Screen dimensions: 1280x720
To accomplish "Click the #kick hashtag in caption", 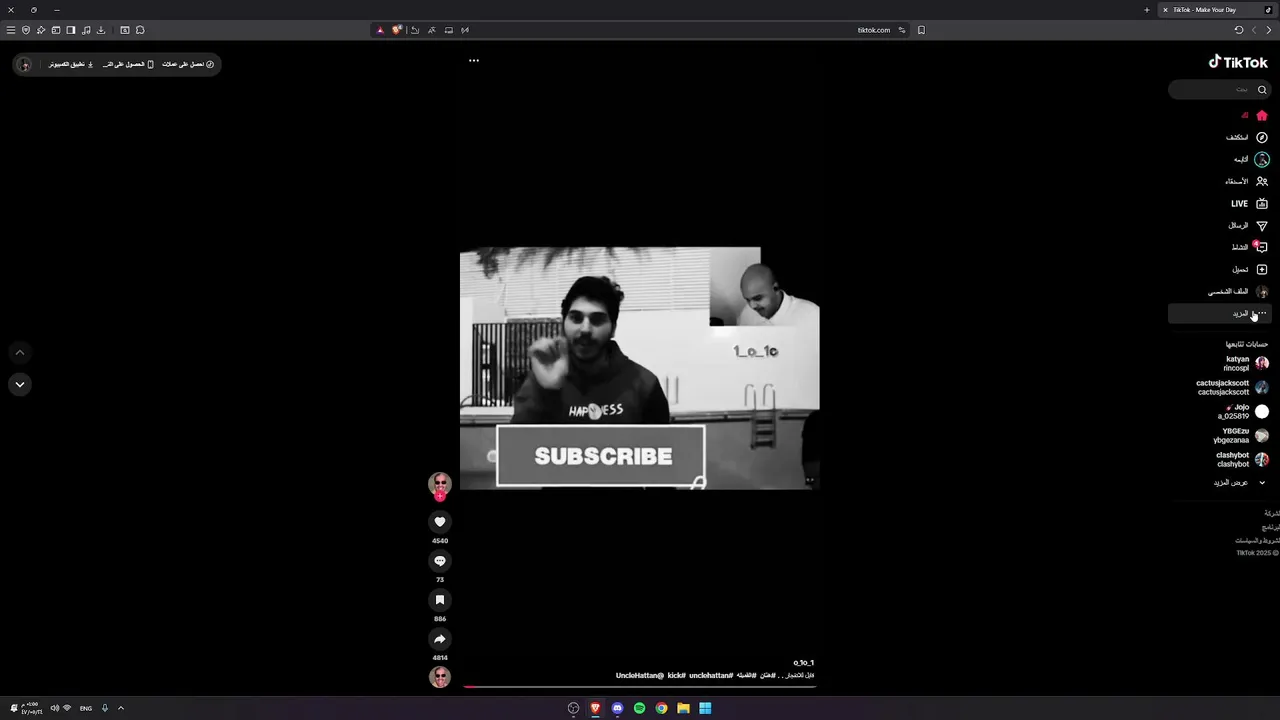I will point(677,676).
